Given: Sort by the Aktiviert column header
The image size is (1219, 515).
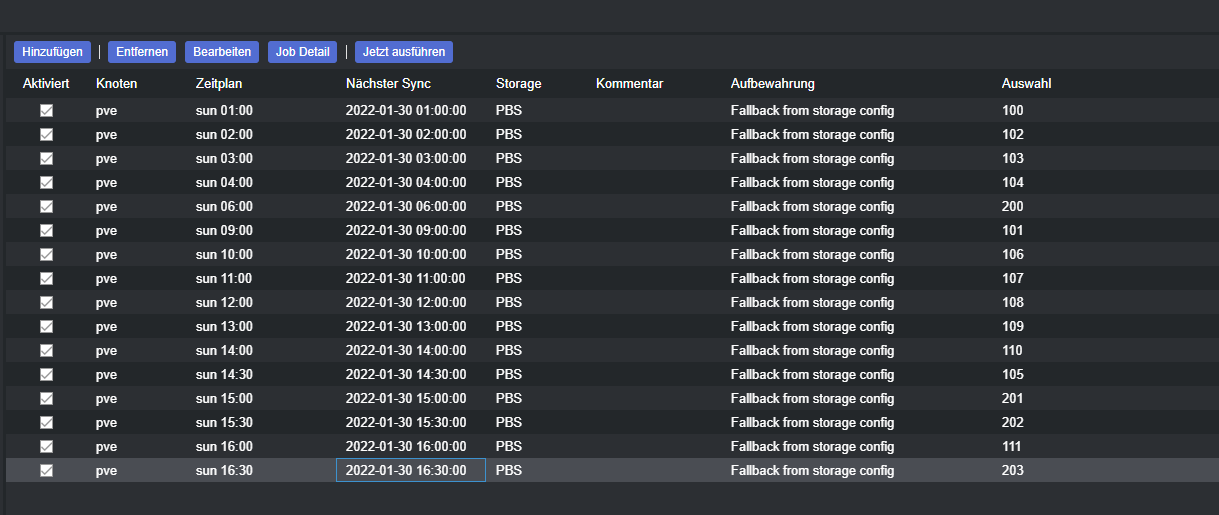Looking at the screenshot, I should (46, 84).
